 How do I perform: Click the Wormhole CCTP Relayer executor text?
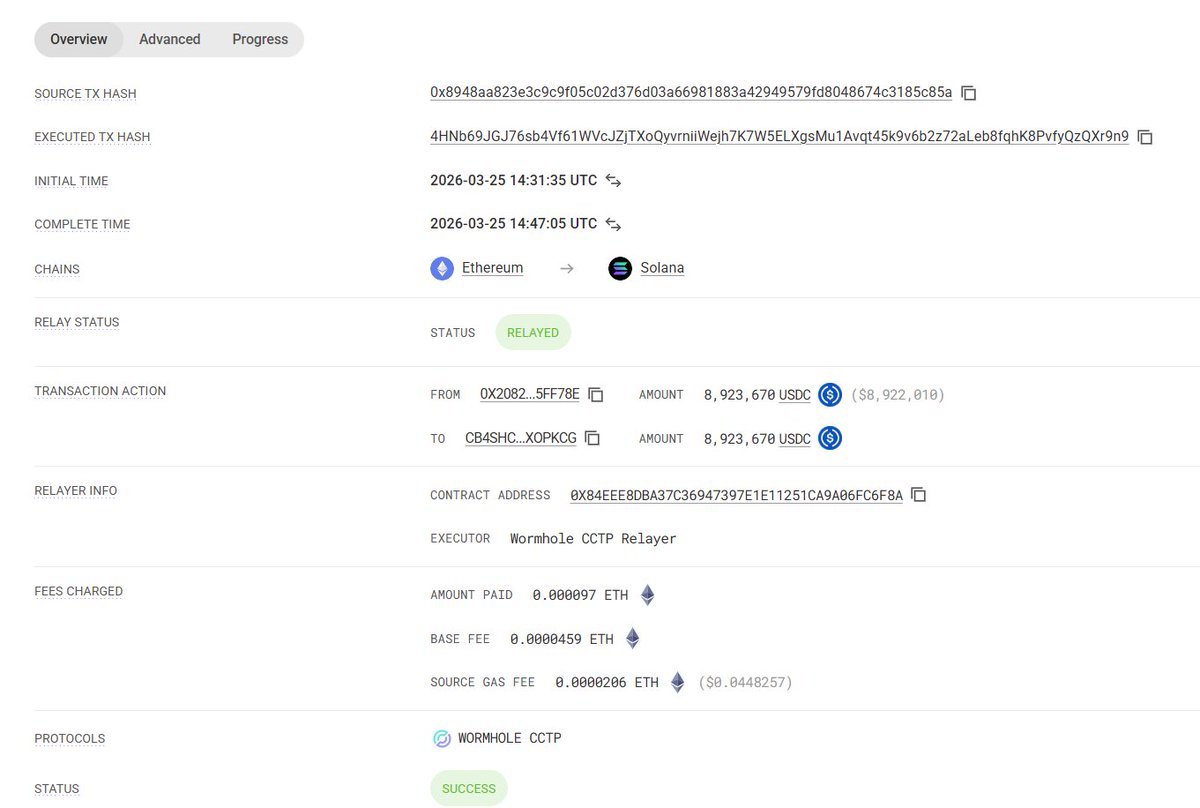click(593, 539)
